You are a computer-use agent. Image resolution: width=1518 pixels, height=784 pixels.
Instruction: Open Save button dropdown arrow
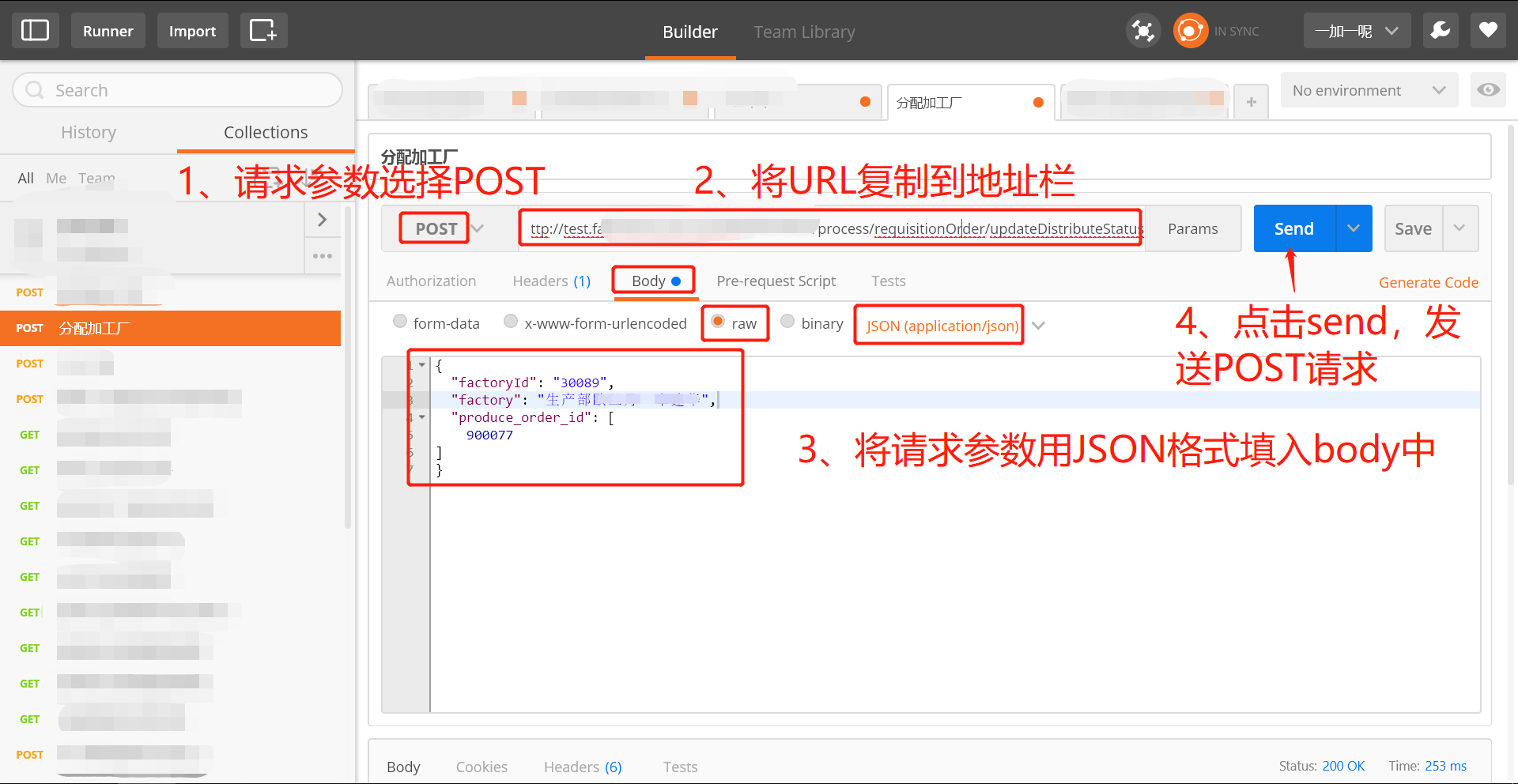click(x=1460, y=228)
